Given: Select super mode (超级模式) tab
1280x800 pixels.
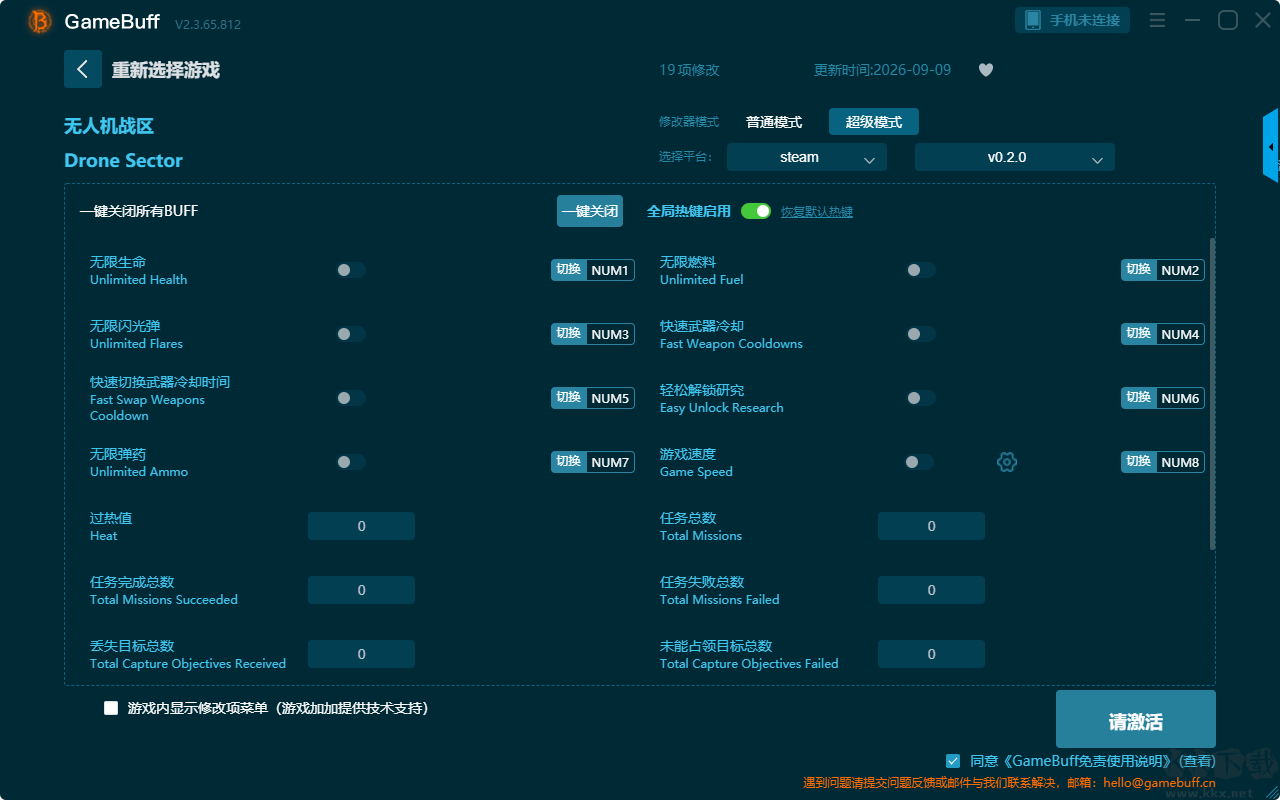Looking at the screenshot, I should click(874, 122).
